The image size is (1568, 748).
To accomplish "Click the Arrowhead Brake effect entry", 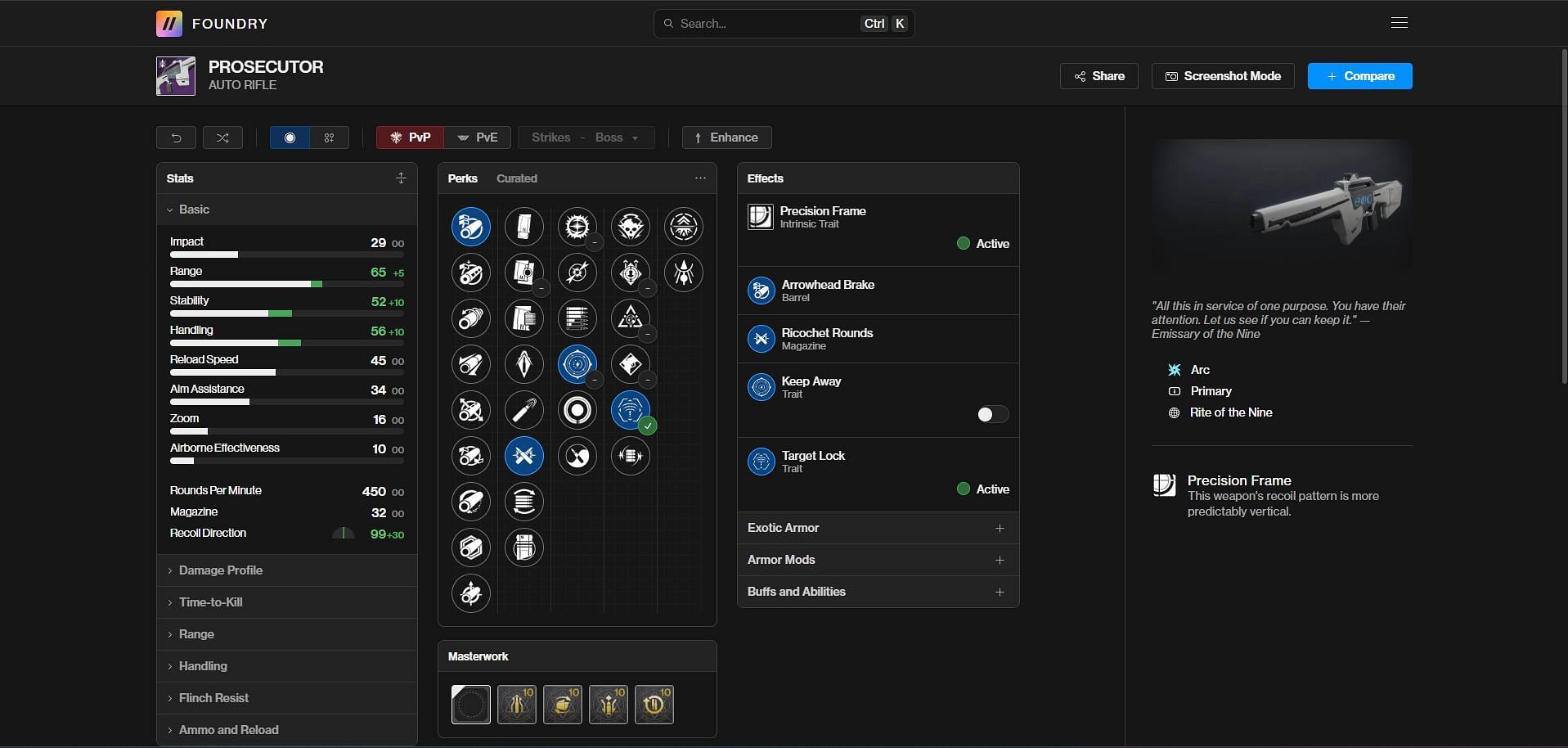I will pos(878,291).
